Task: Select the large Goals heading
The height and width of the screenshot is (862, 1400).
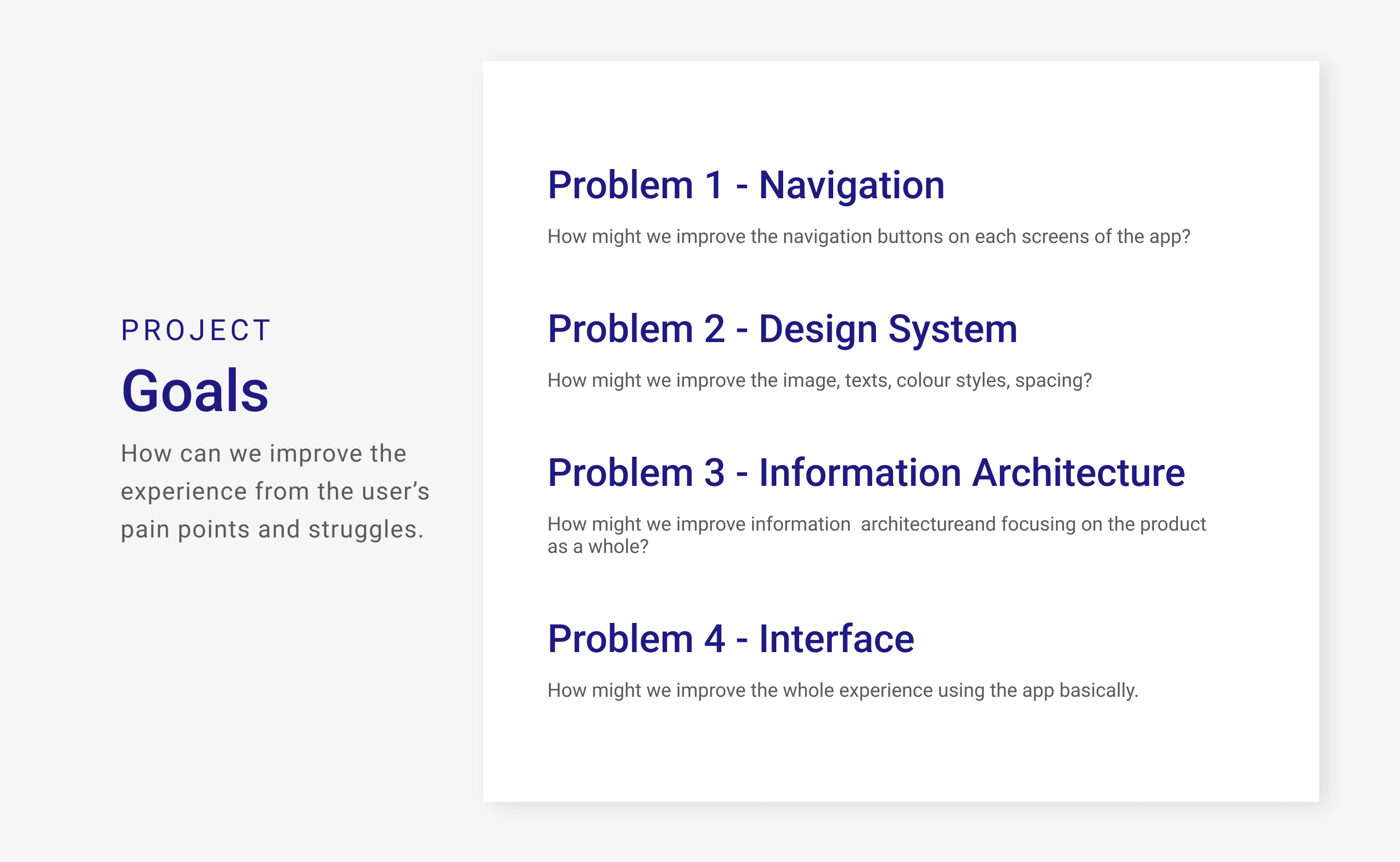Action: point(194,391)
